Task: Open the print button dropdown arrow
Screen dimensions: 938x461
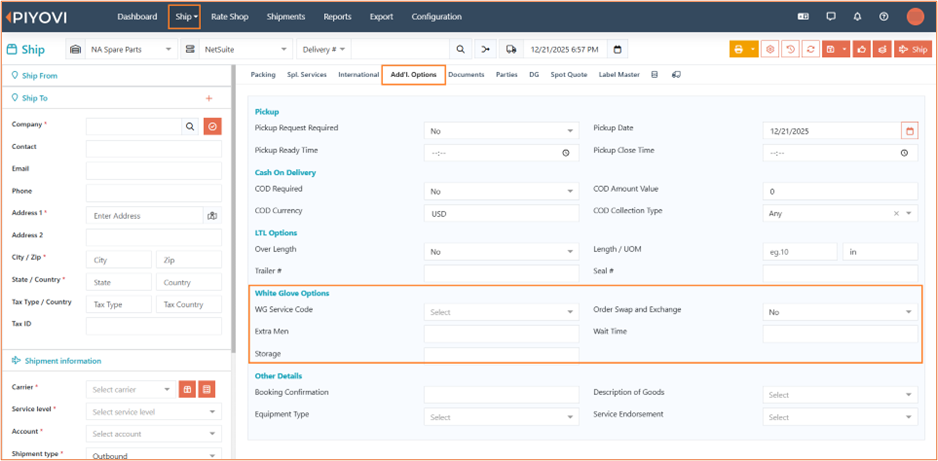Action: (x=753, y=50)
